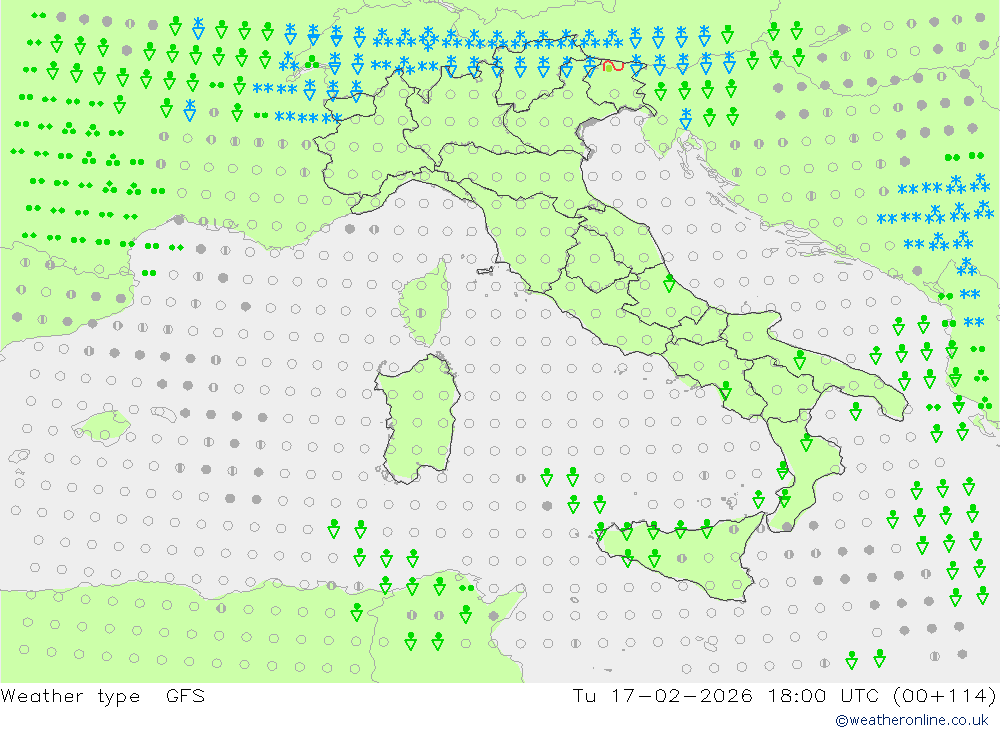The height and width of the screenshot is (733, 1000).
Task: Click the red freezing rain symbol
Action: (x=613, y=65)
